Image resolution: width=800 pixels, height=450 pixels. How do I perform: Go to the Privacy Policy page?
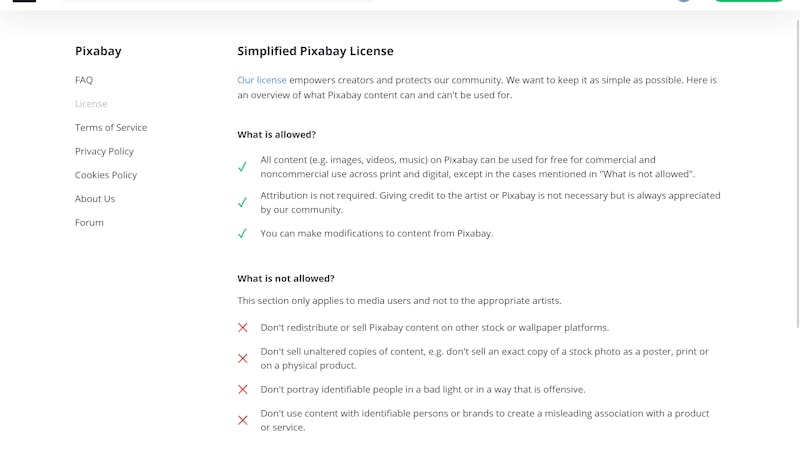tap(104, 152)
